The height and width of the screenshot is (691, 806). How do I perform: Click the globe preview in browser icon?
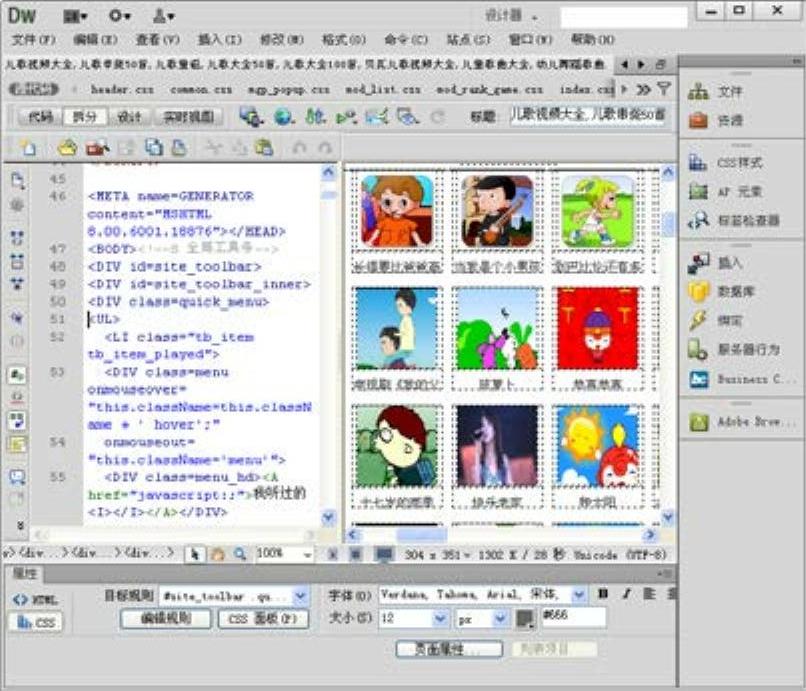pyautogui.click(x=284, y=117)
